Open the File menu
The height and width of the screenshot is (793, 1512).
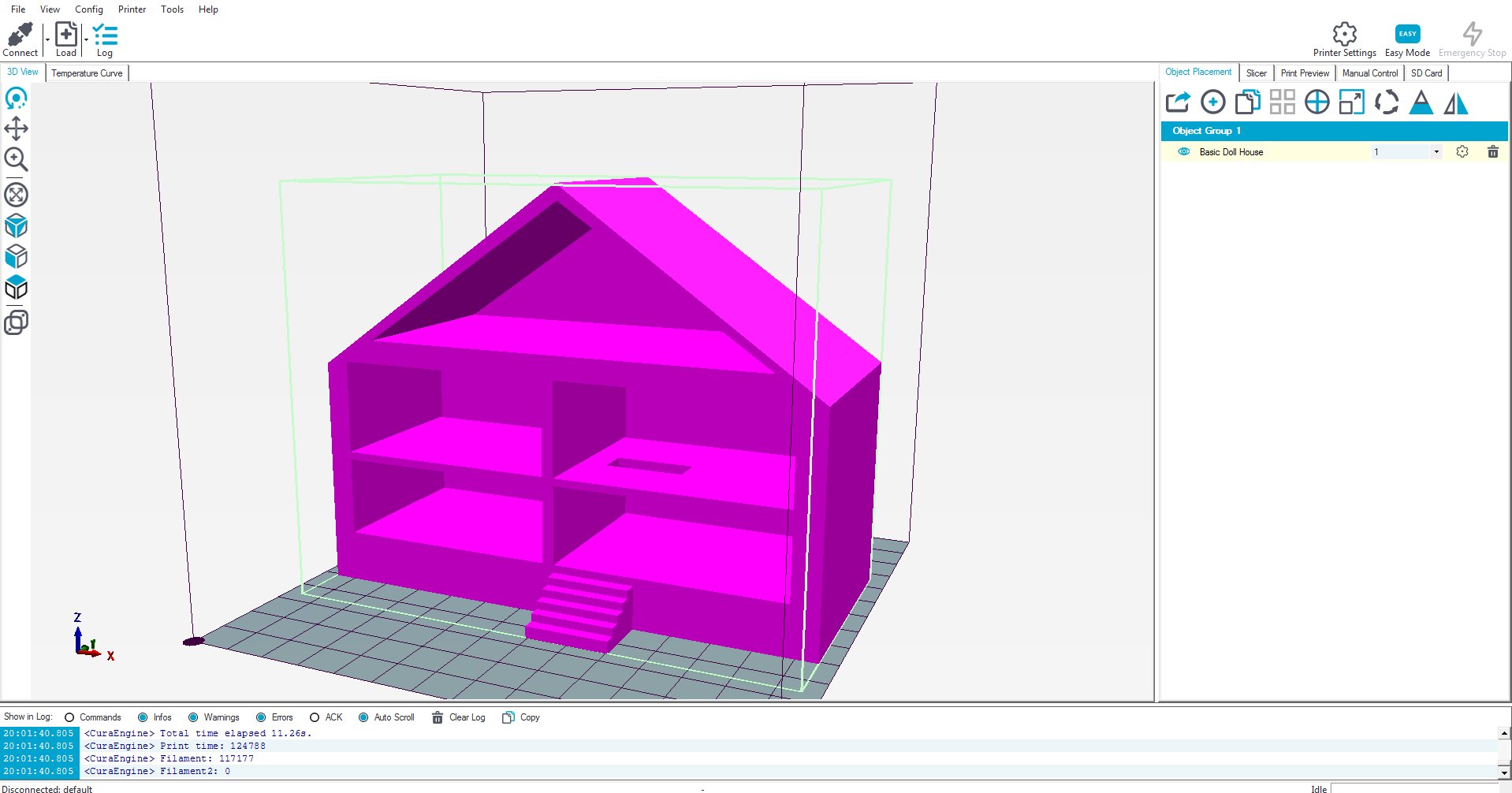pos(18,9)
